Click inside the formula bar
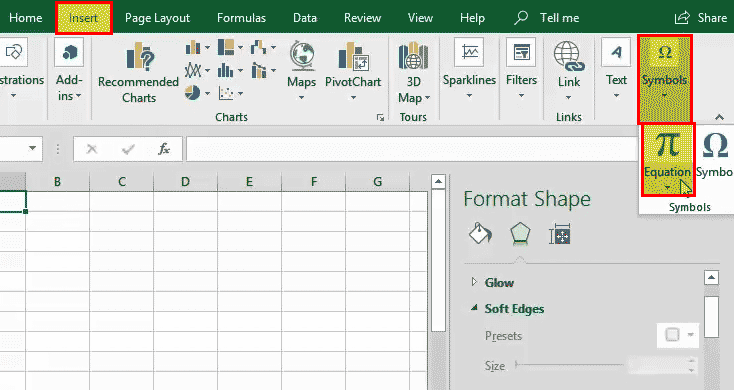This screenshot has width=734, height=390. (x=412, y=149)
